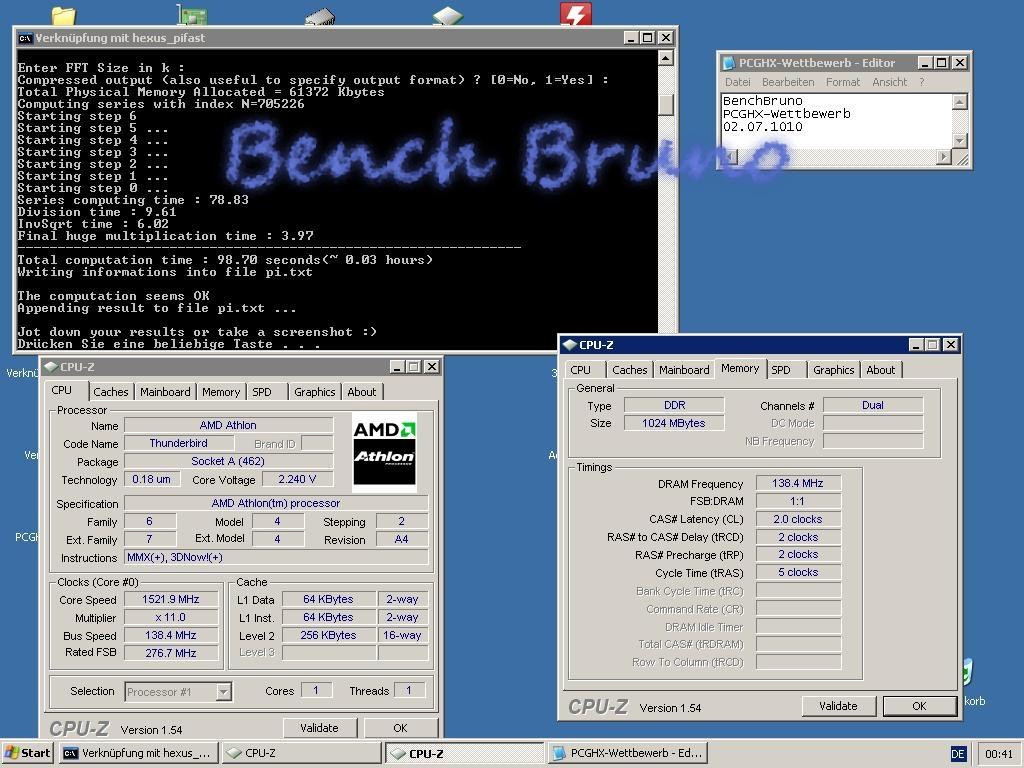
Task: Switch to Graphics tab in Memory window
Action: (x=833, y=370)
